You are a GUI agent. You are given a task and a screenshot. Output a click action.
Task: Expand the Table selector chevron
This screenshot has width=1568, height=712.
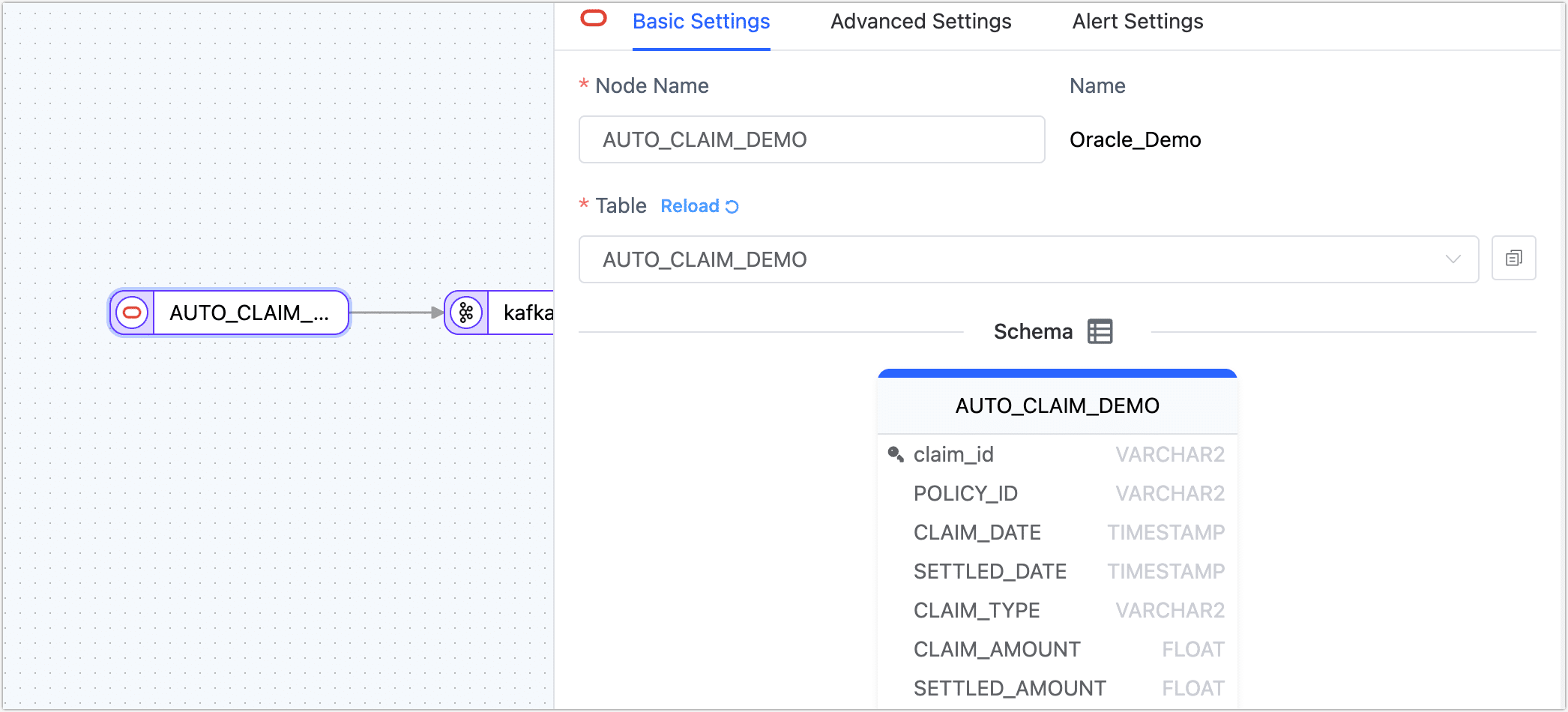(1453, 259)
